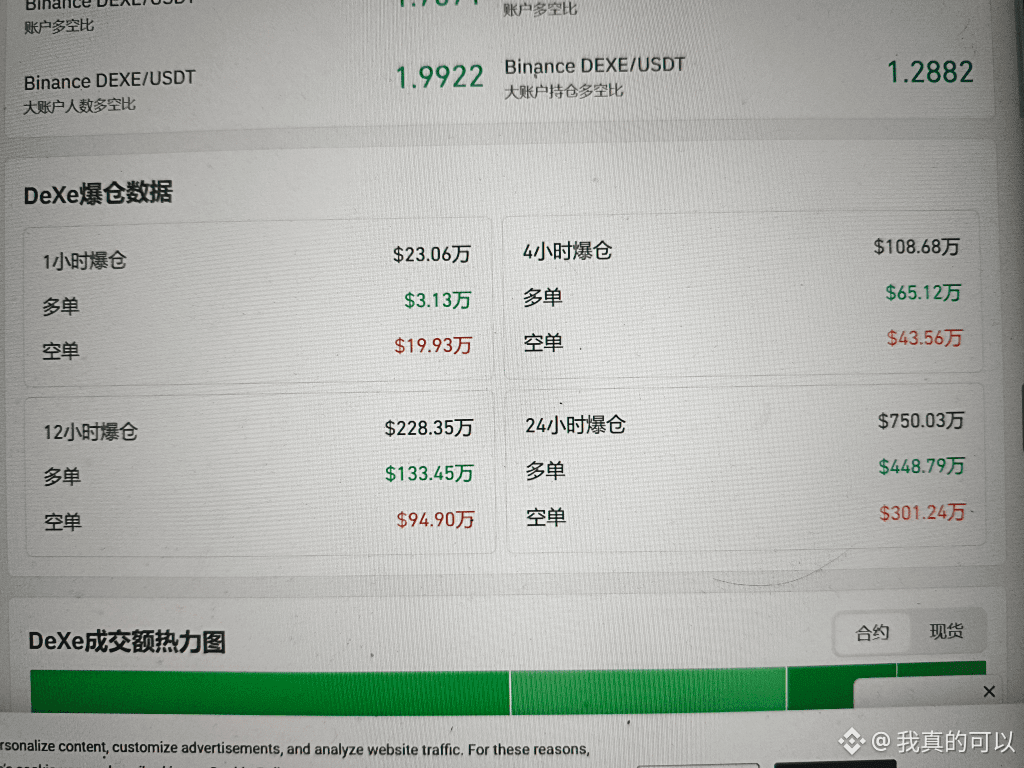Click 空单 label in 4小时爆仓 card
1024x768 pixels.
[x=543, y=343]
